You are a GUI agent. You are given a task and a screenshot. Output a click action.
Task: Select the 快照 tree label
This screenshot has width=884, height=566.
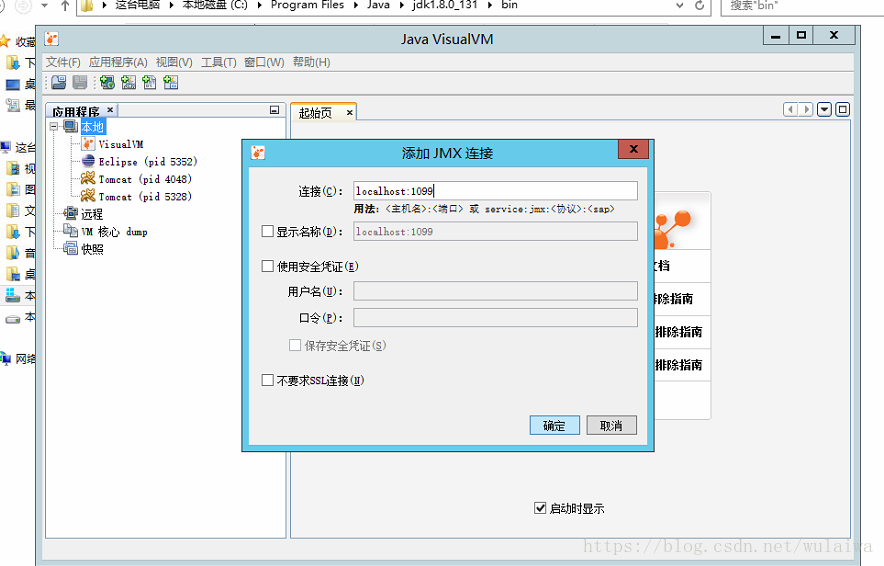(x=92, y=249)
